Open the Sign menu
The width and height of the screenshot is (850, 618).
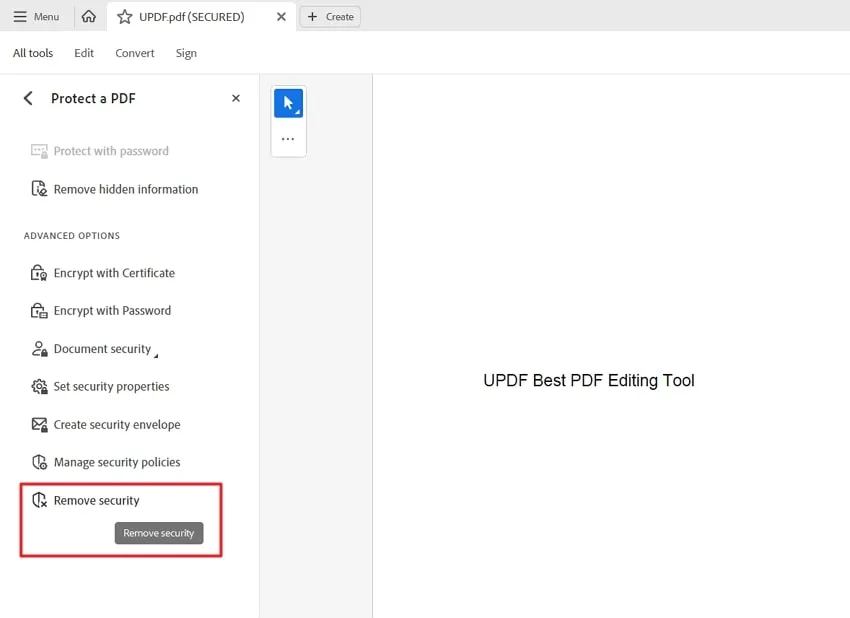186,53
